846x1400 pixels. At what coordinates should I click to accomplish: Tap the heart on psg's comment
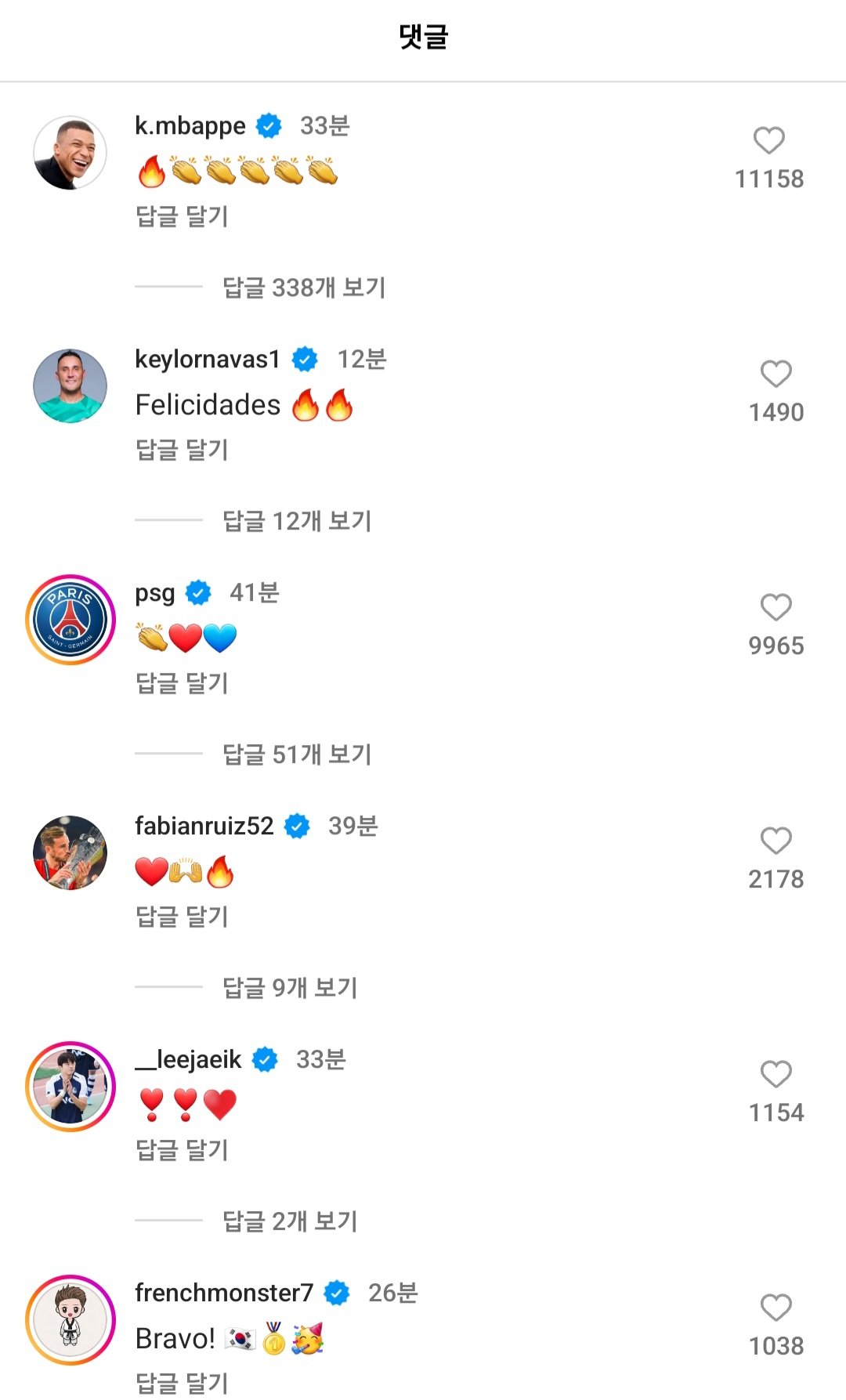tap(775, 608)
